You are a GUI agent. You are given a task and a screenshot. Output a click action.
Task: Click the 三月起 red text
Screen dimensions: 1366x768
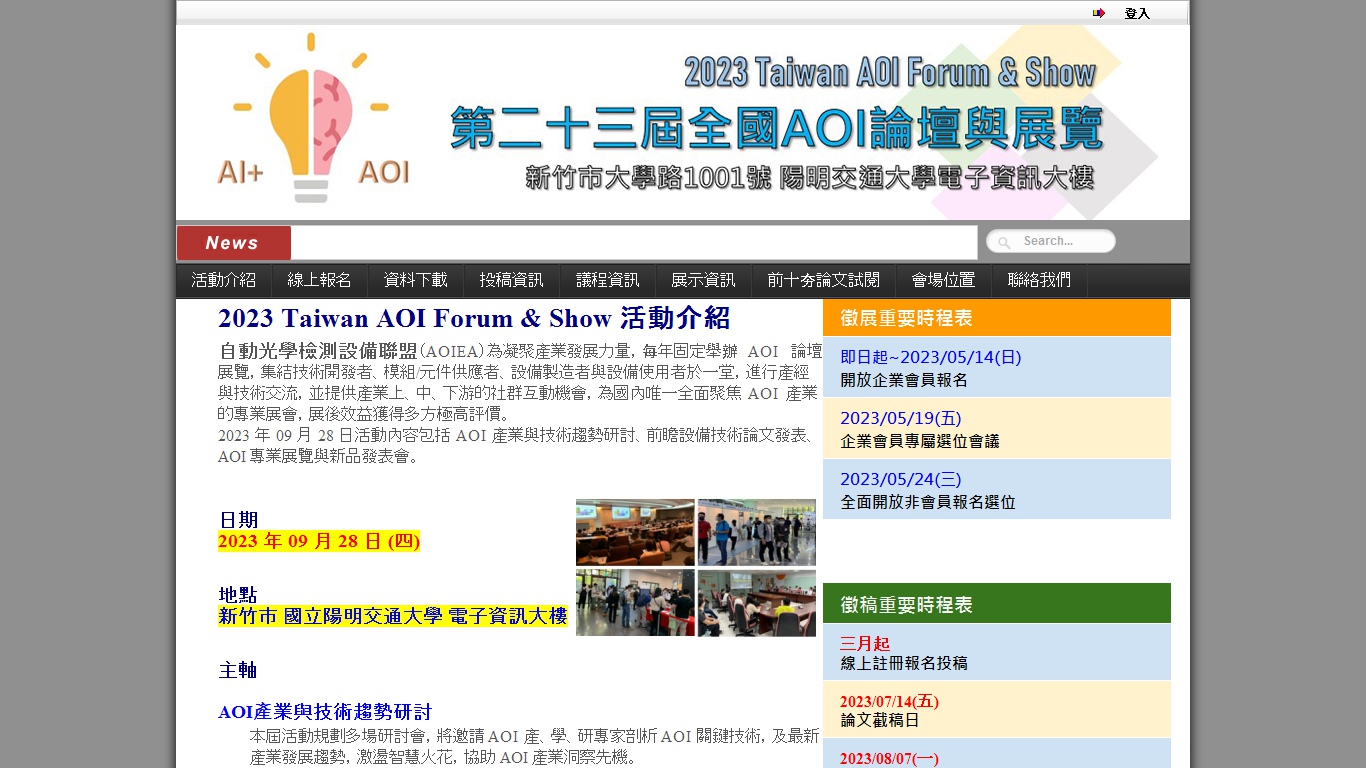tap(865, 643)
